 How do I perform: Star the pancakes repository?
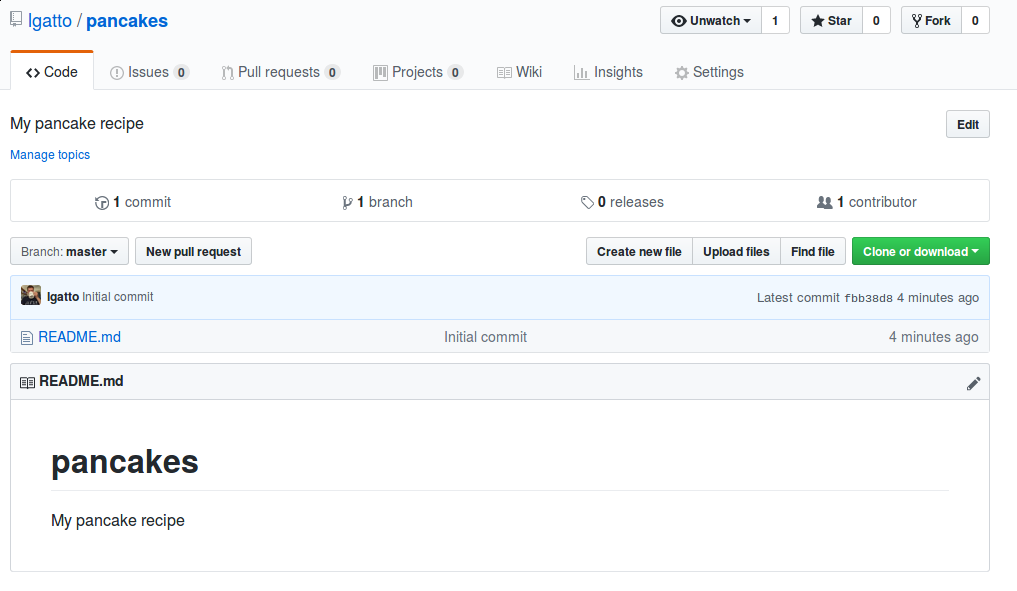click(x=830, y=20)
